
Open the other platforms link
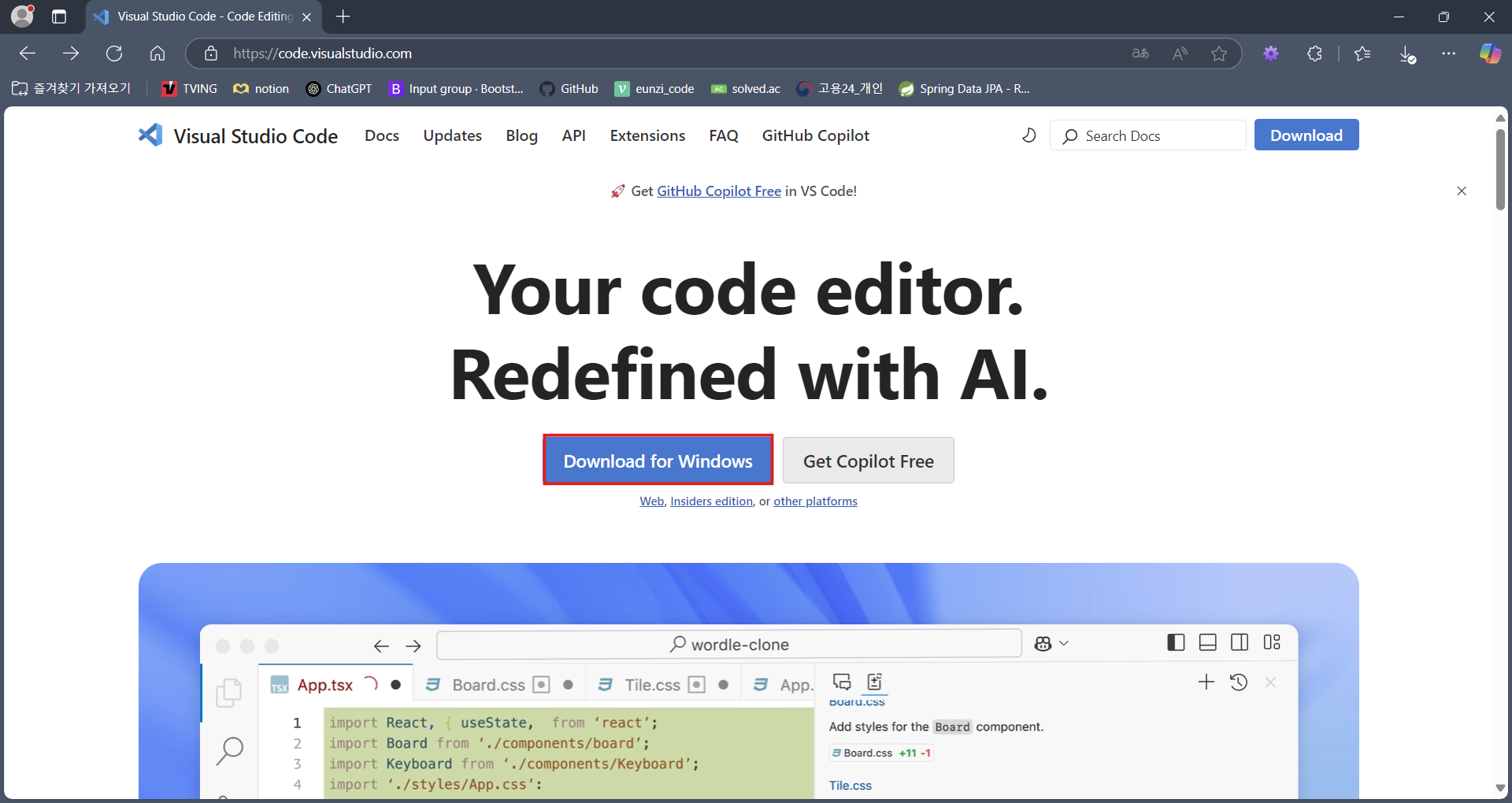[815, 501]
